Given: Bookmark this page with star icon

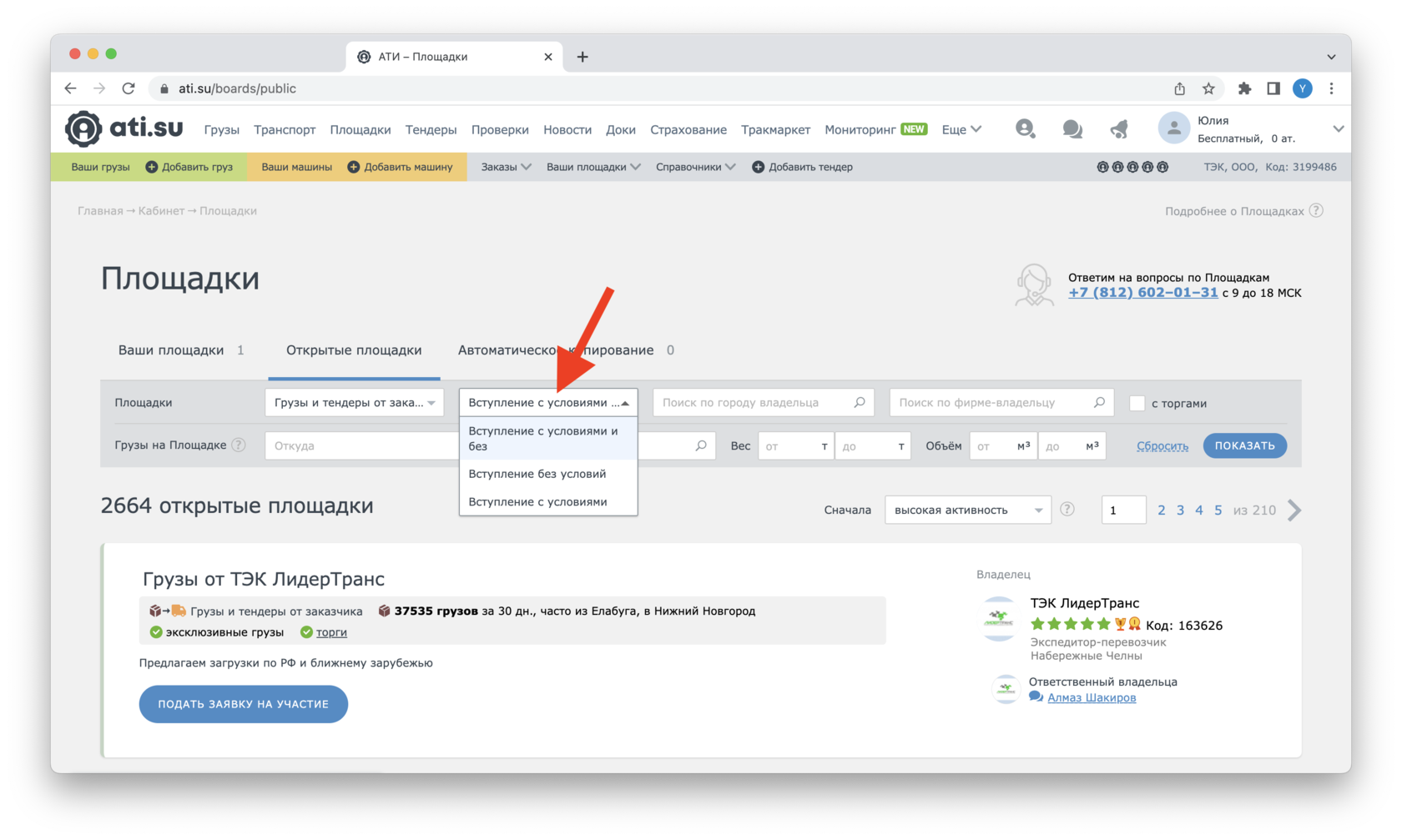Looking at the screenshot, I should (1208, 88).
